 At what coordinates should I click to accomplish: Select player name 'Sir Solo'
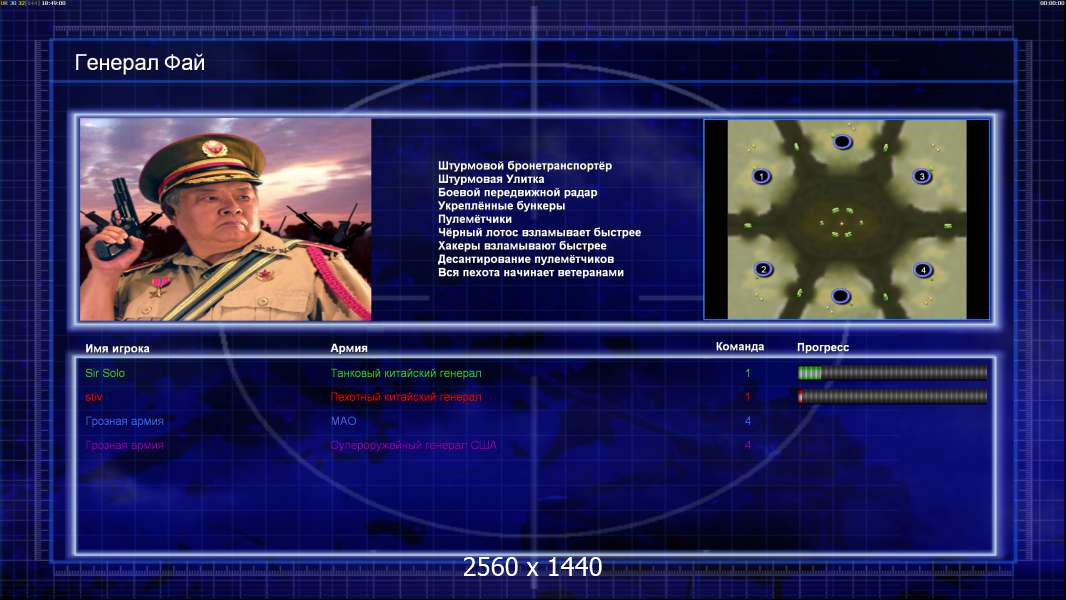point(105,373)
